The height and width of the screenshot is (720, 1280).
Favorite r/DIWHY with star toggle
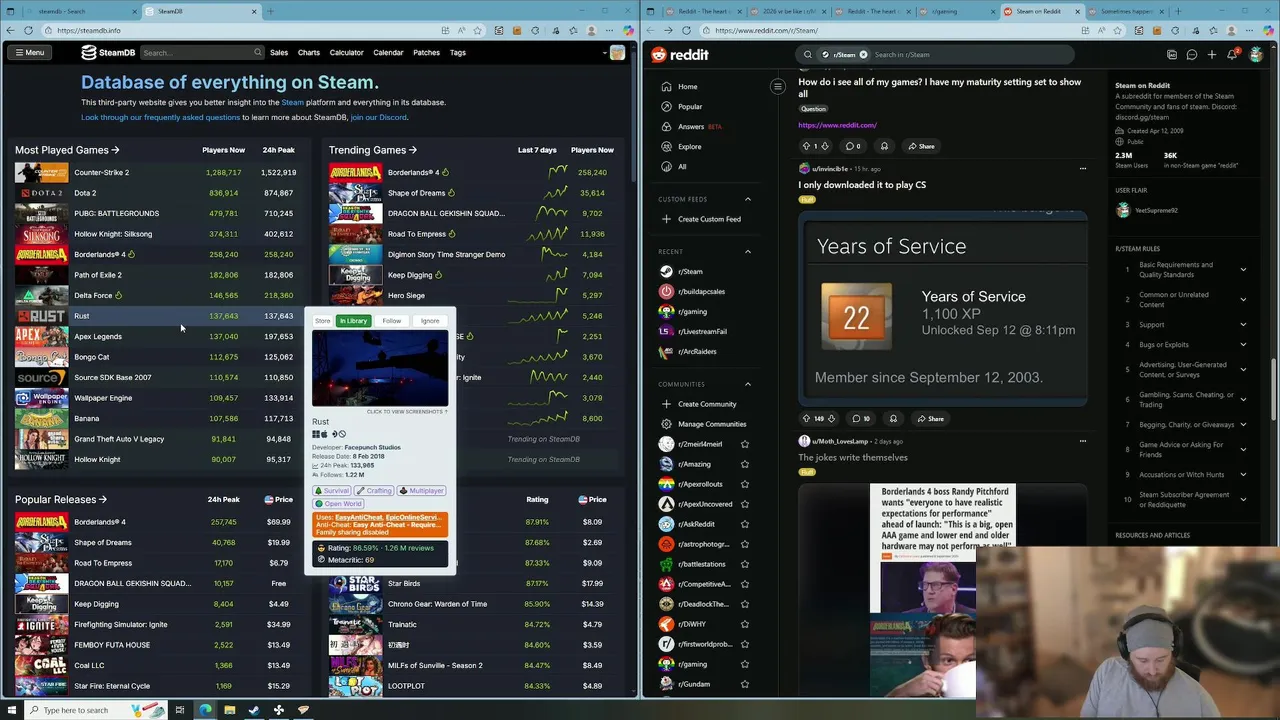[x=744, y=624]
